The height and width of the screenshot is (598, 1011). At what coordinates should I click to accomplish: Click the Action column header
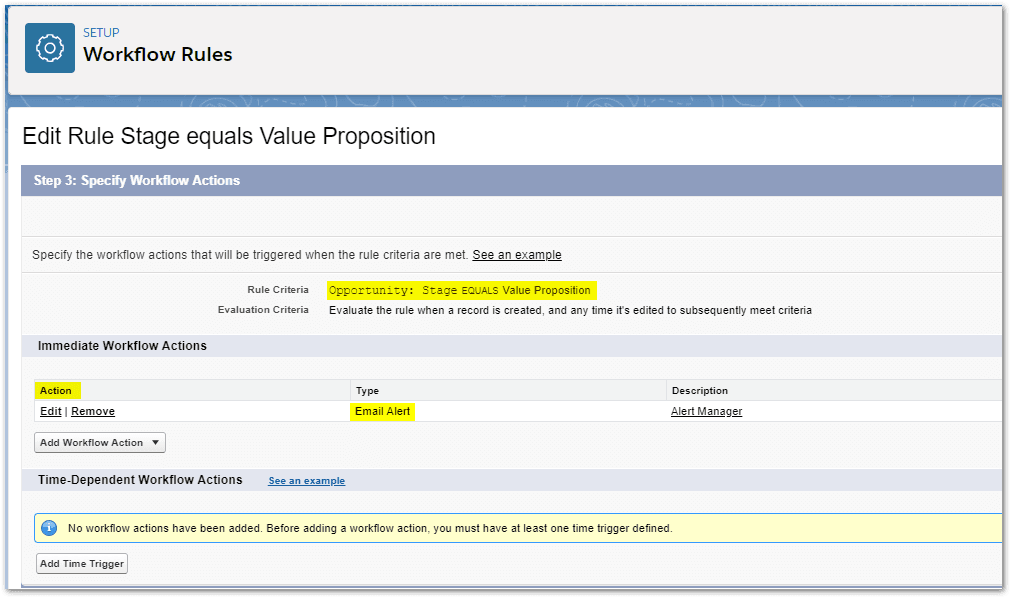(x=56, y=390)
